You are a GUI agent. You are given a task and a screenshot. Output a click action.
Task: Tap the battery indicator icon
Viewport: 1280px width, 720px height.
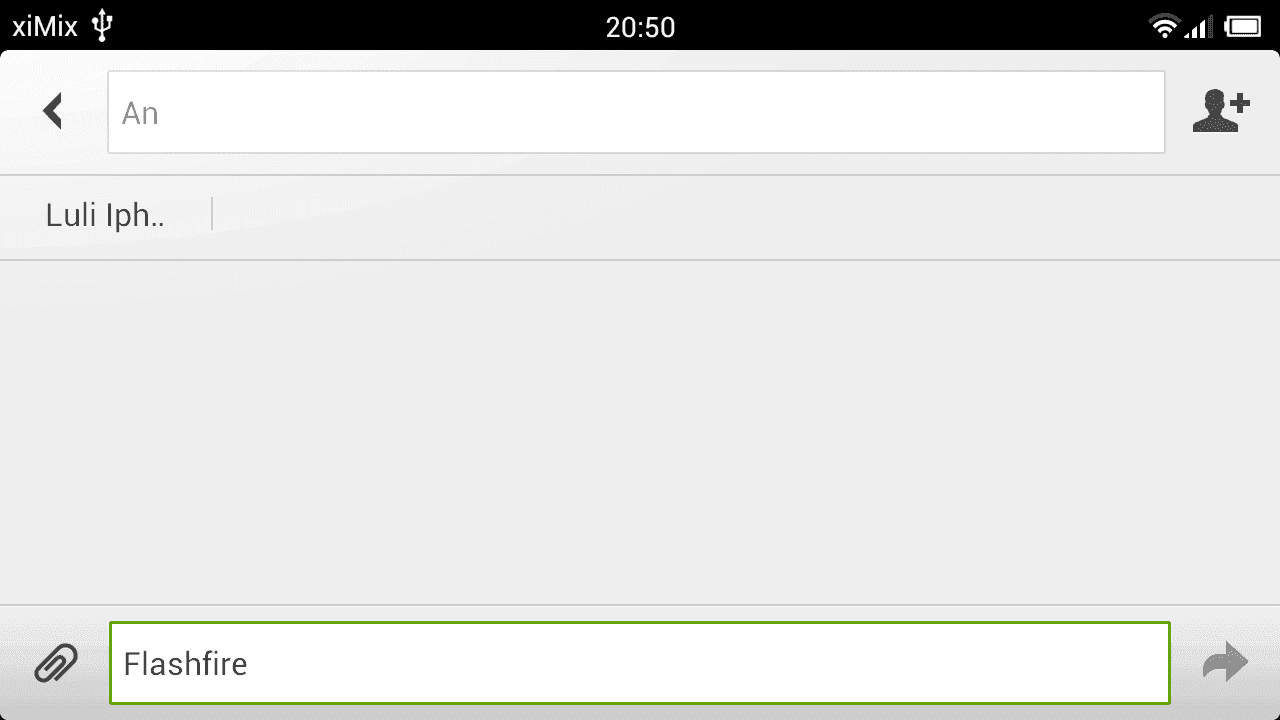click(x=1243, y=26)
